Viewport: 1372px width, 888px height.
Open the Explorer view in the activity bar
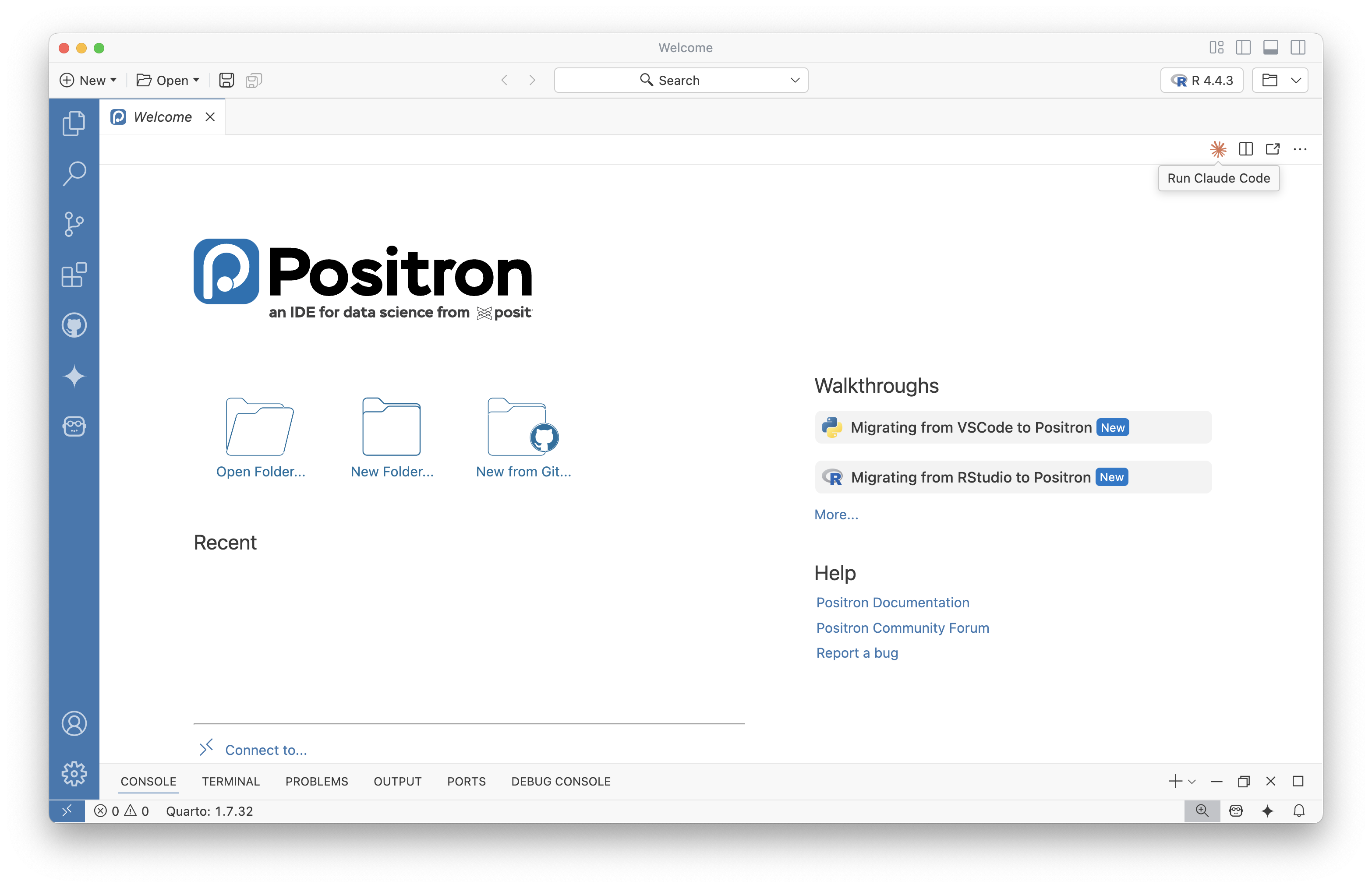[74, 123]
